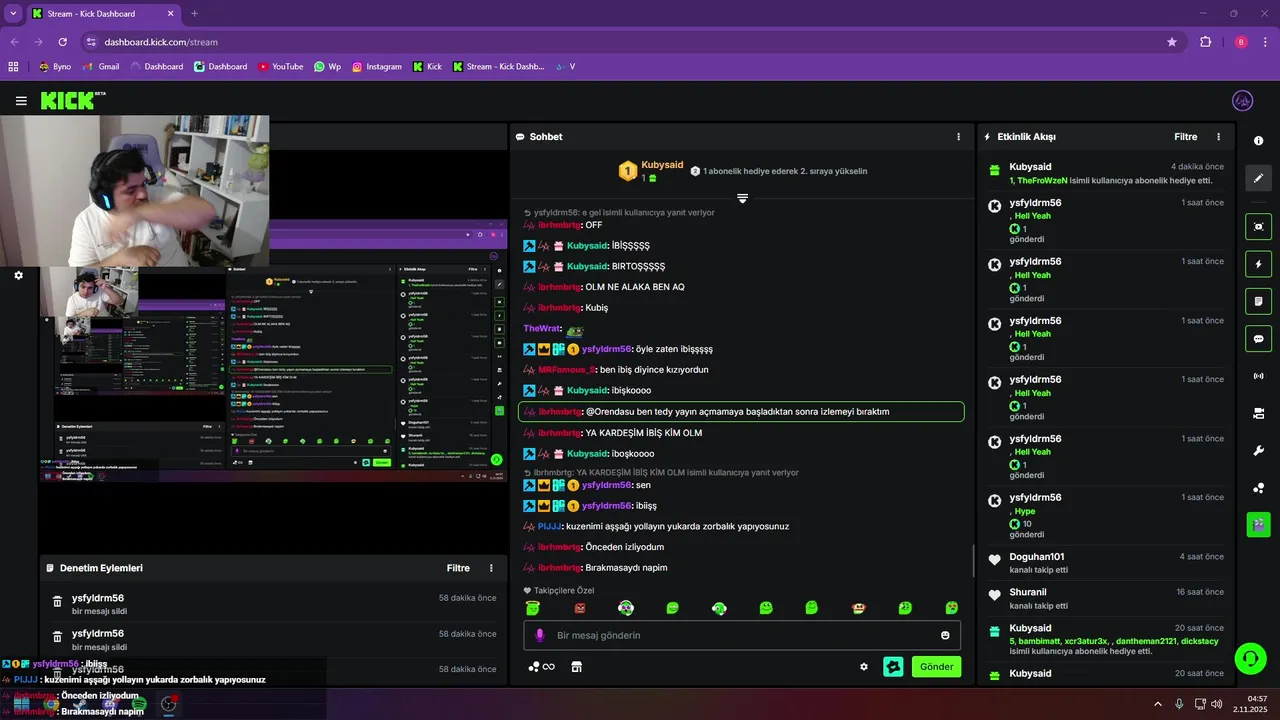Open the Byno bookmark
1280x720 pixels.
click(54, 67)
